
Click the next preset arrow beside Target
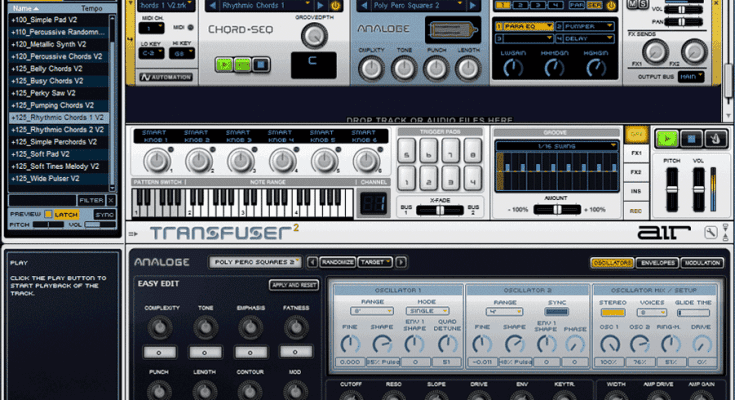click(401, 262)
